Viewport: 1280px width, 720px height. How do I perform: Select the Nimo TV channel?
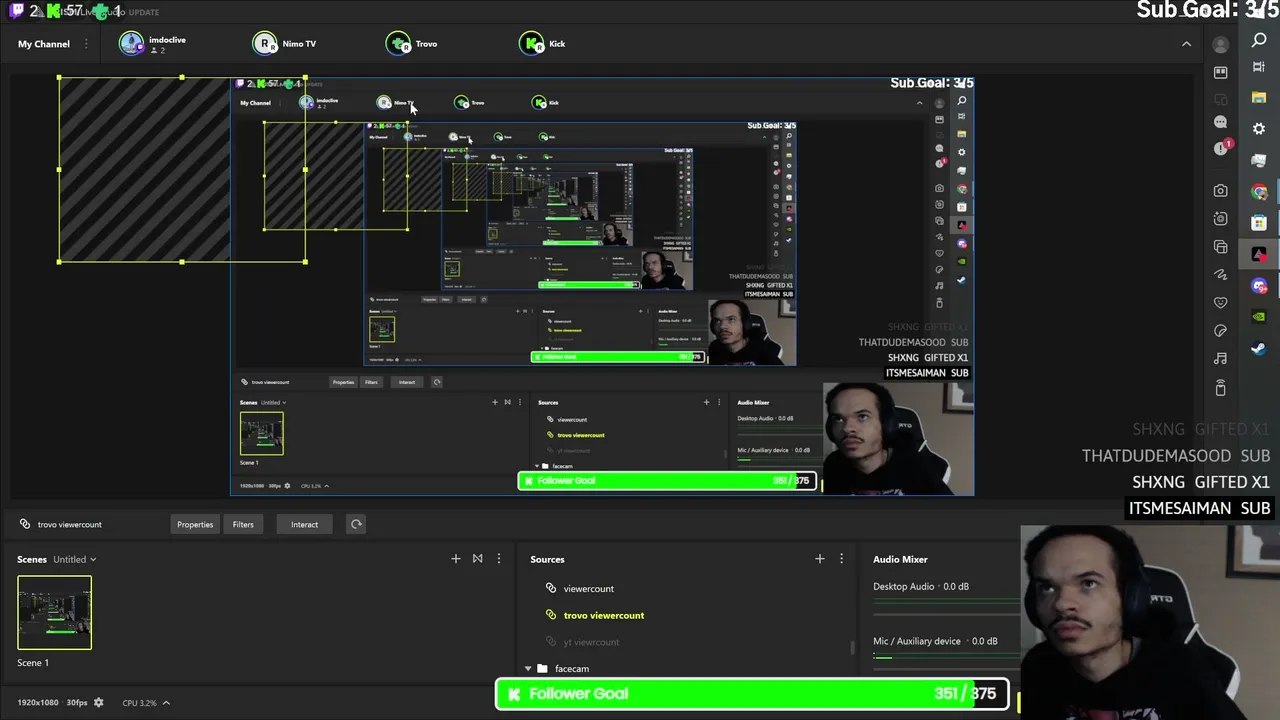pos(285,44)
